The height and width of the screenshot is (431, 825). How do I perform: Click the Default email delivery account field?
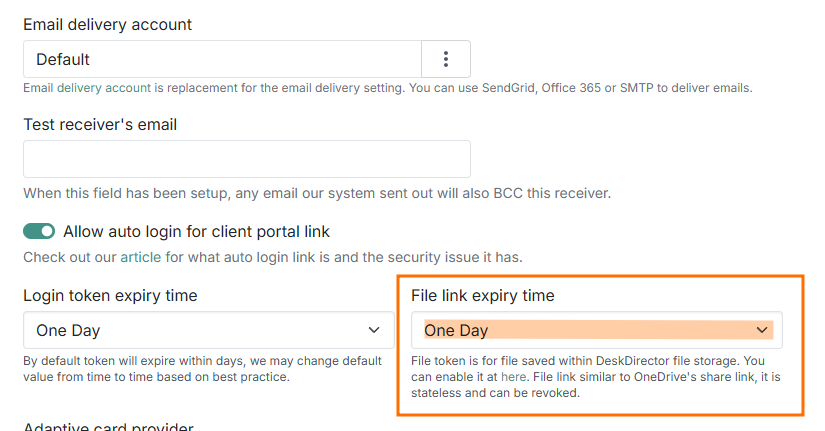click(222, 59)
